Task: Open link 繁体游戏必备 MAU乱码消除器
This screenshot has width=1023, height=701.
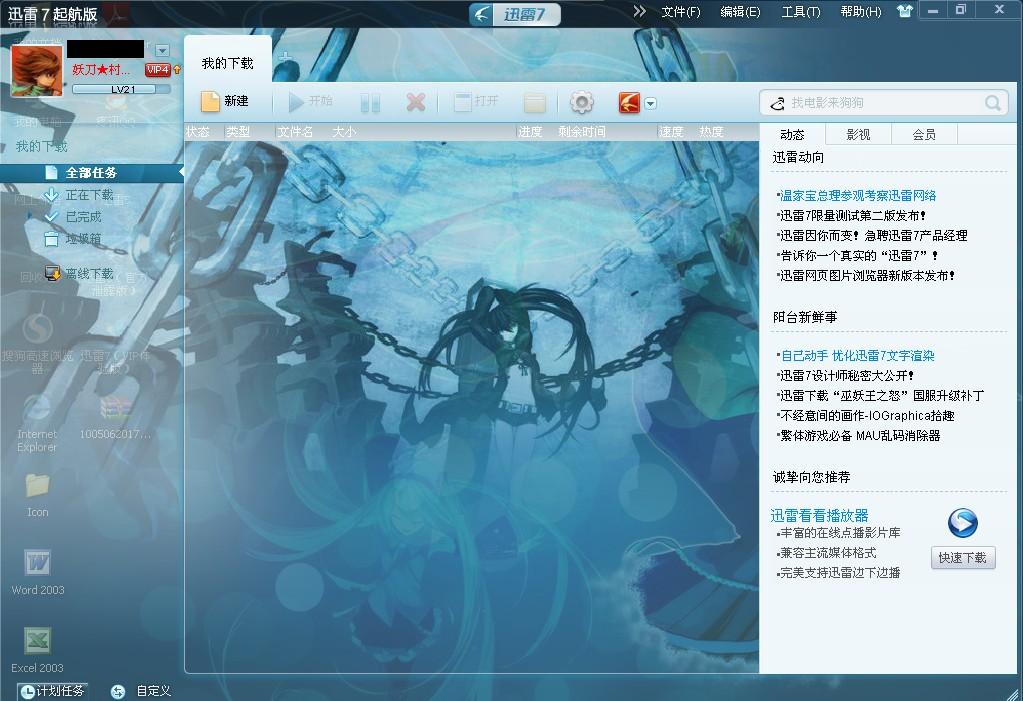Action: click(860, 436)
